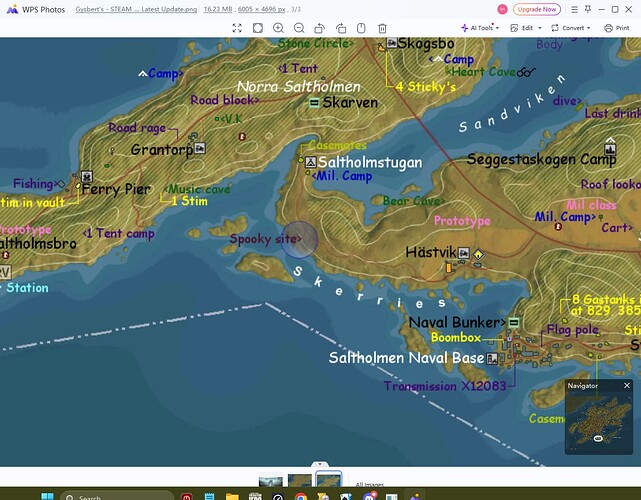Zoom in on the map image

coord(278,28)
